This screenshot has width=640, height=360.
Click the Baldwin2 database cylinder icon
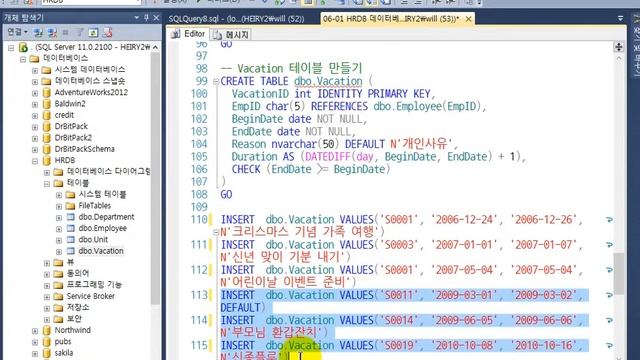(47, 104)
